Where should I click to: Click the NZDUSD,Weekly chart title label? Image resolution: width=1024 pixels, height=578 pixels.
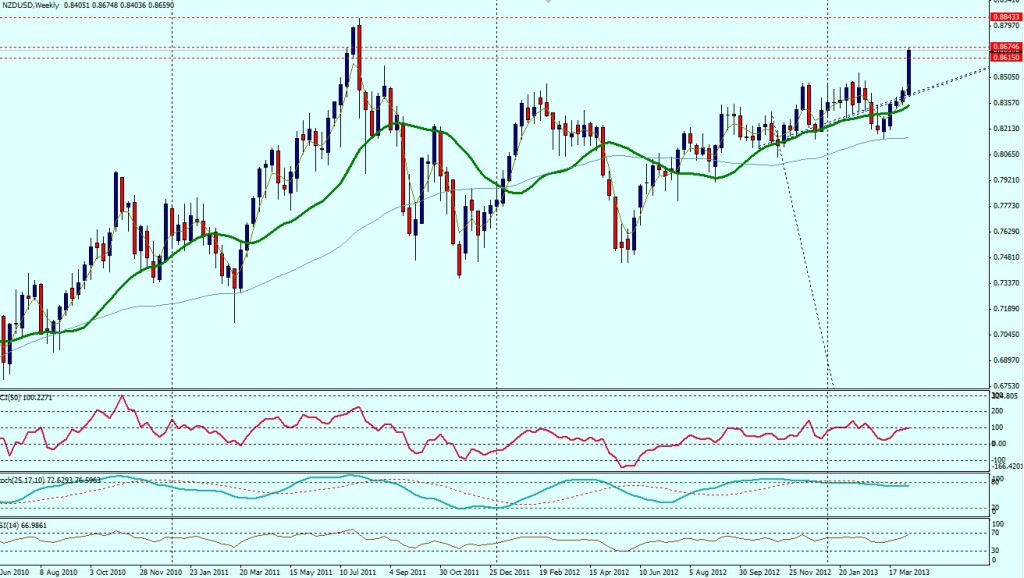point(38,6)
